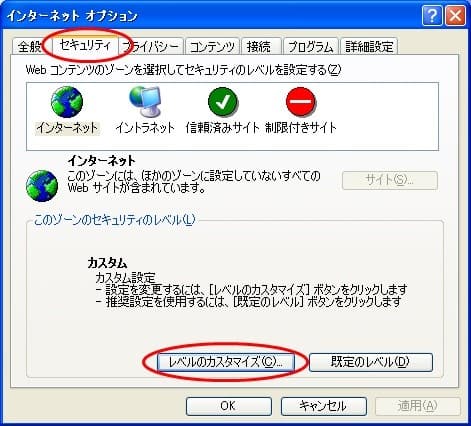Image resolution: width=471 pixels, height=426 pixels.
Task: Confirm with the OK button
Action: (229, 406)
